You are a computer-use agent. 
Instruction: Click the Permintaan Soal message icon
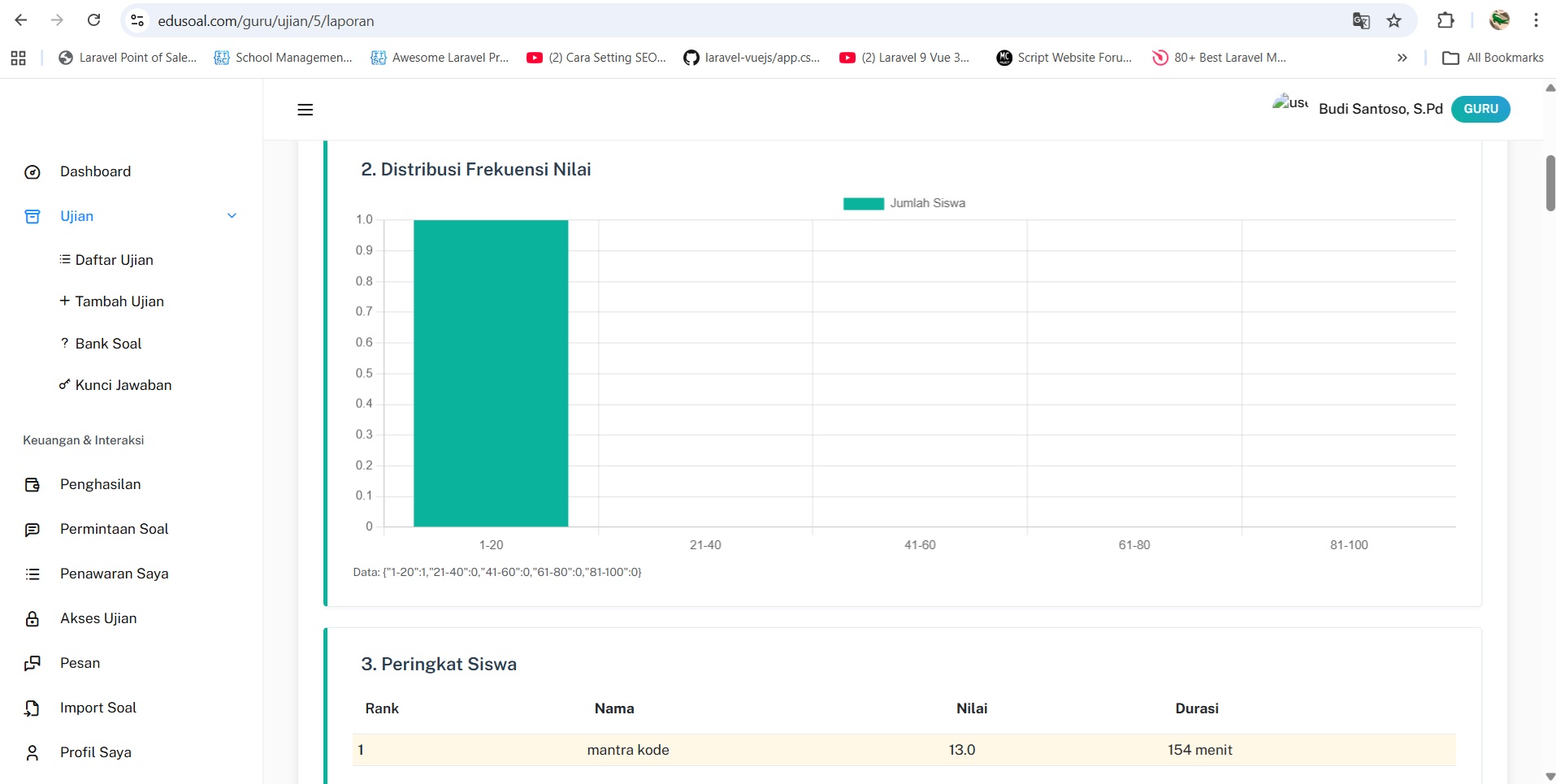pyautogui.click(x=33, y=530)
